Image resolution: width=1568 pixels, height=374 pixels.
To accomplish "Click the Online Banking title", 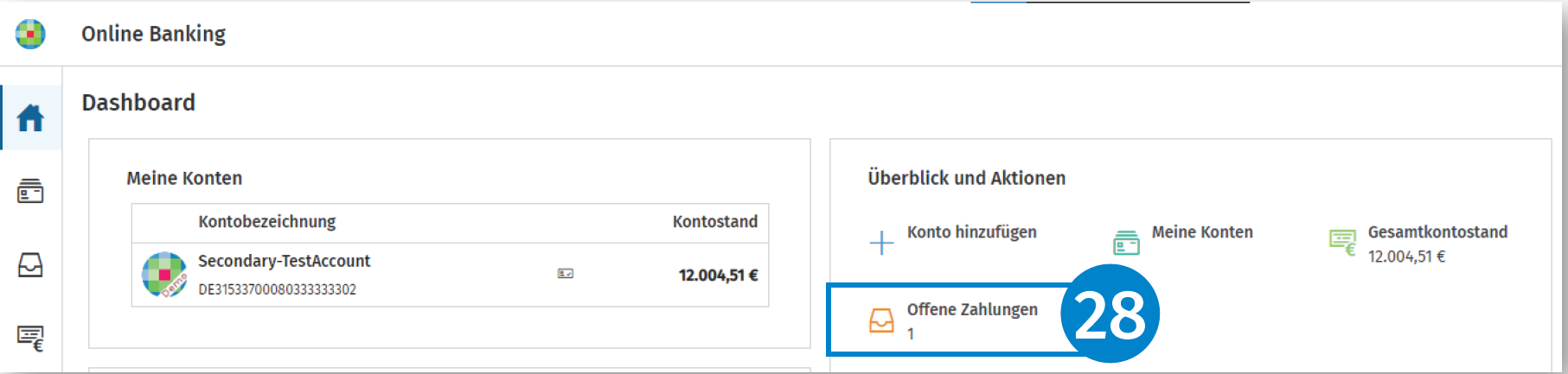I will 153,34.
